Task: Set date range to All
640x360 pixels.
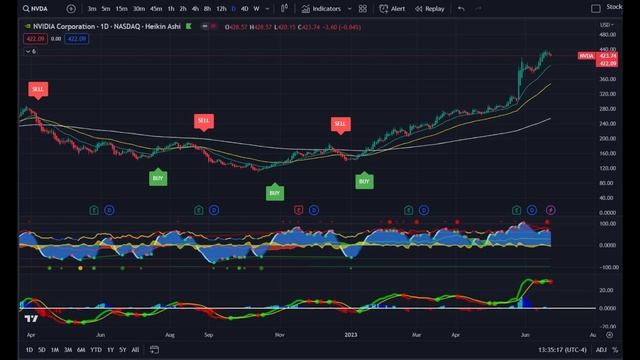Action: 135,350
